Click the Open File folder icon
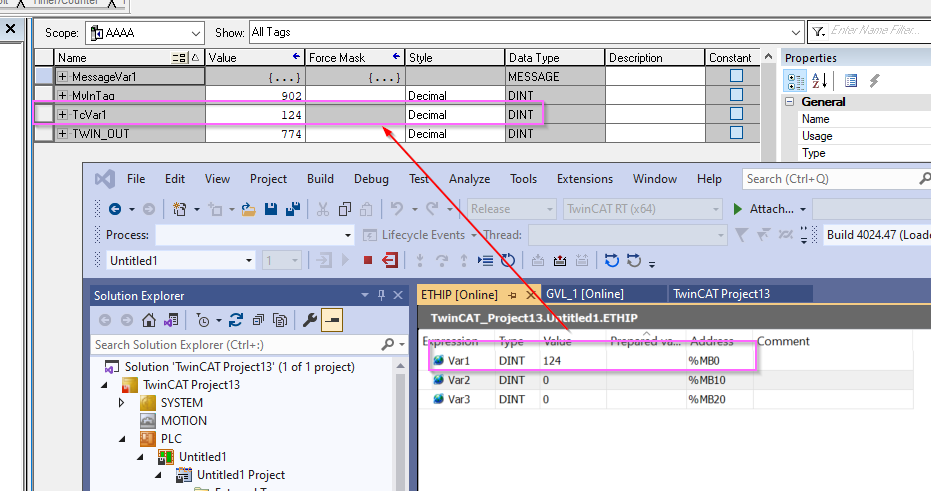This screenshot has height=491, width=931. point(249,209)
